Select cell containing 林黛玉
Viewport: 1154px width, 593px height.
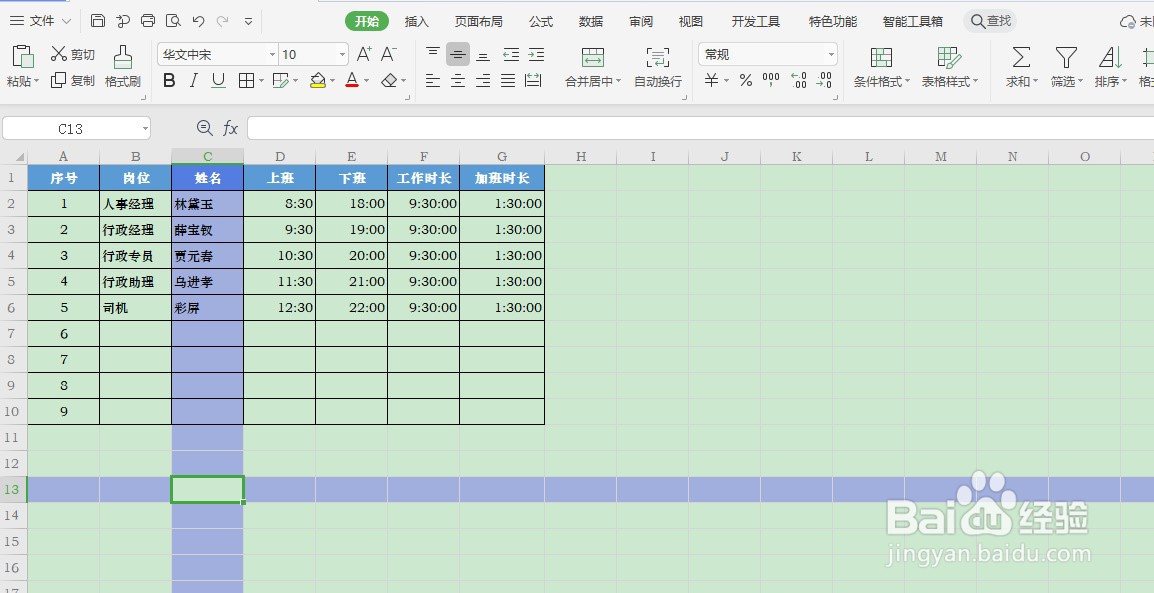208,204
